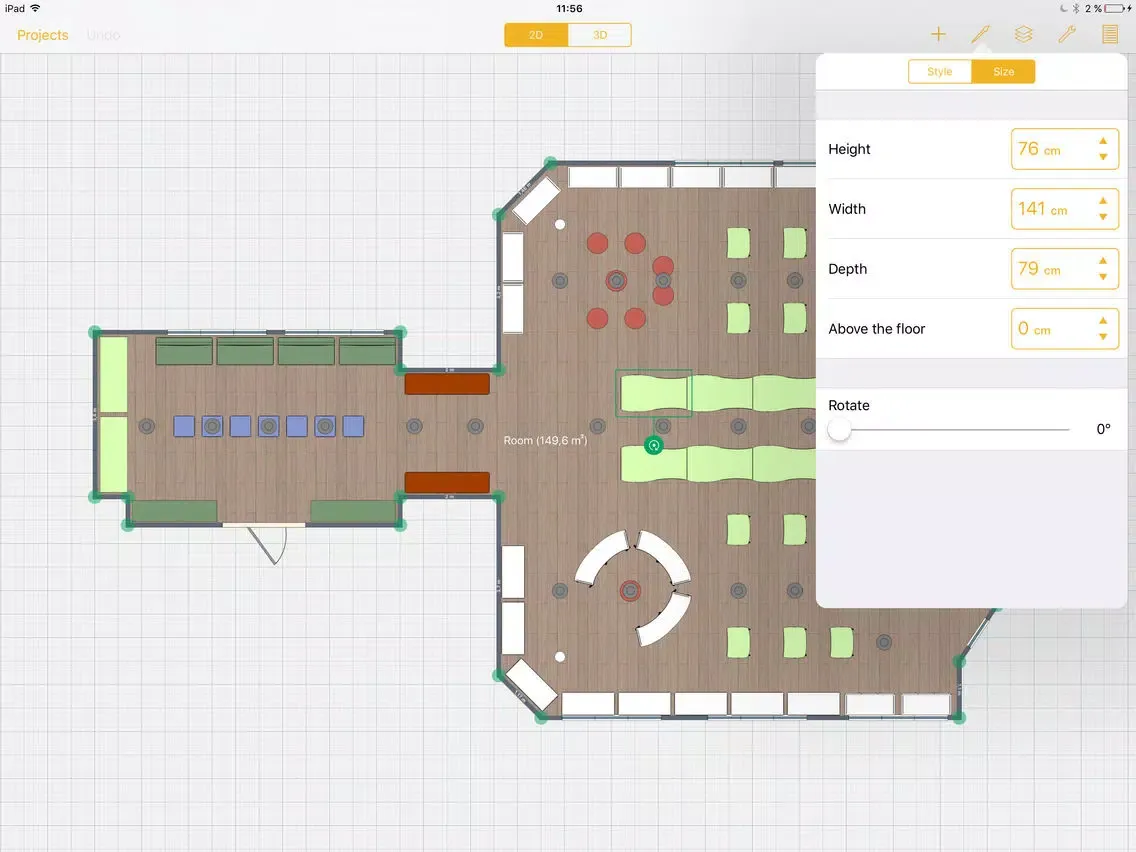Select the rightmost blue chair
Image resolution: width=1136 pixels, height=852 pixels.
tap(354, 426)
